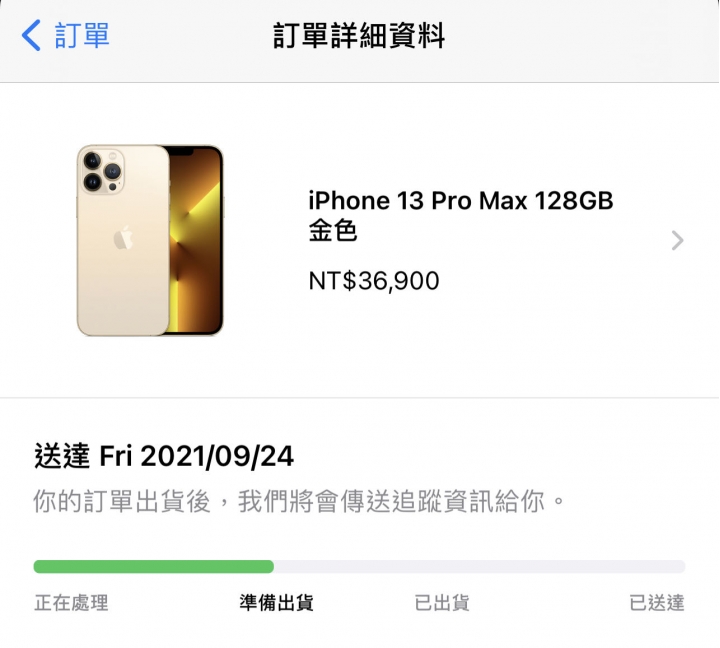
Task: Tap the camera module on phone image
Action: [x=103, y=170]
